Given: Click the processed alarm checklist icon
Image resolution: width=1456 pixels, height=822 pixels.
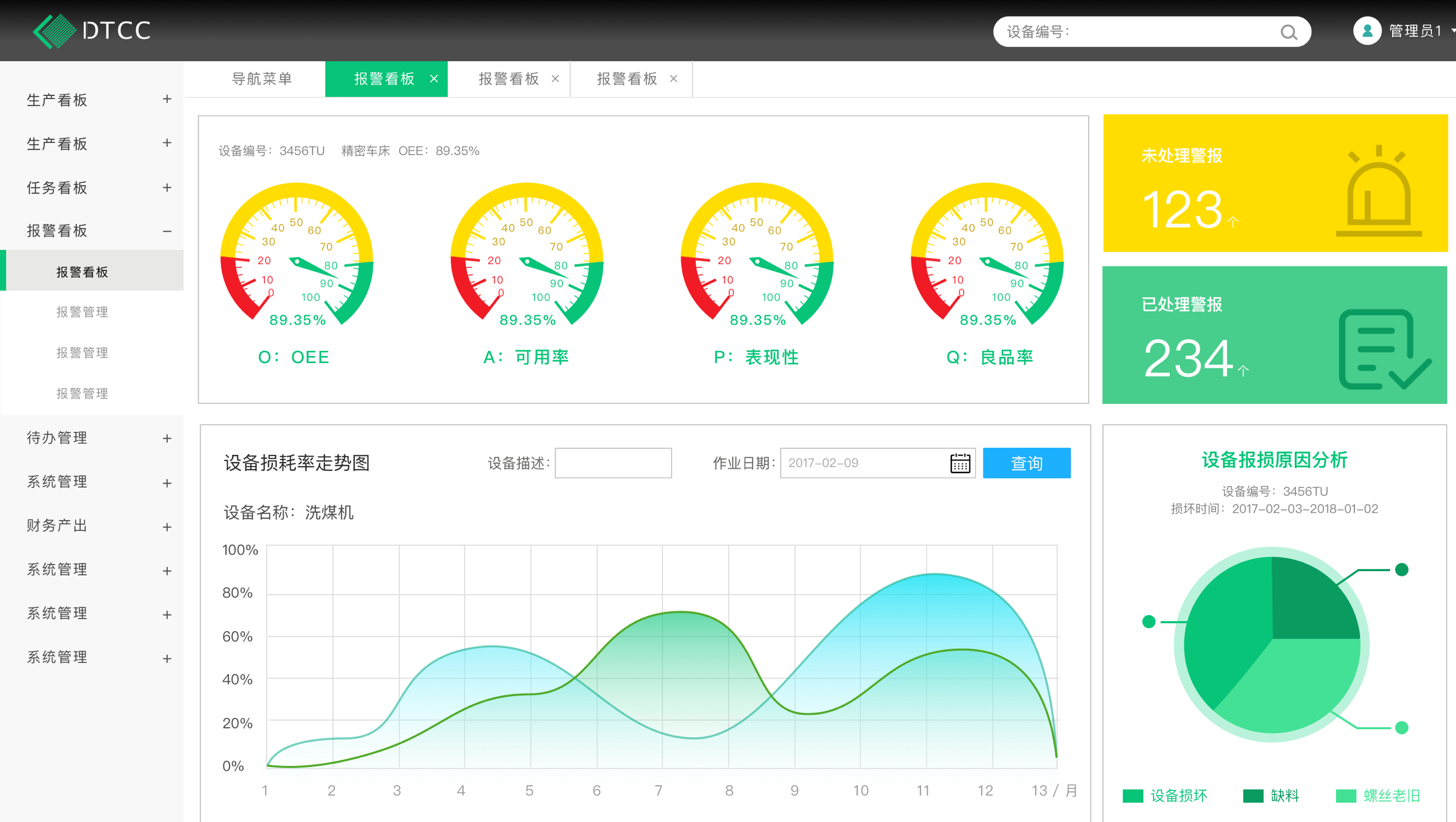Looking at the screenshot, I should 1383,350.
